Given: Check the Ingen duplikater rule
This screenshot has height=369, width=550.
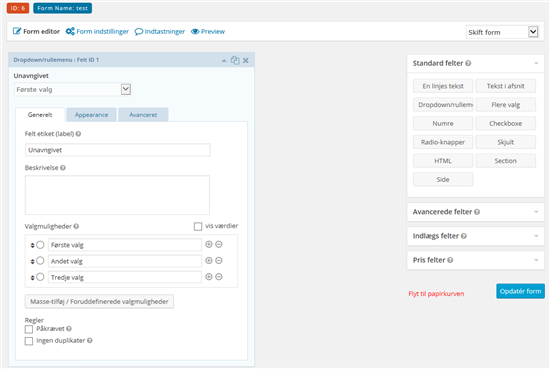Looking at the screenshot, I should coord(29,341).
